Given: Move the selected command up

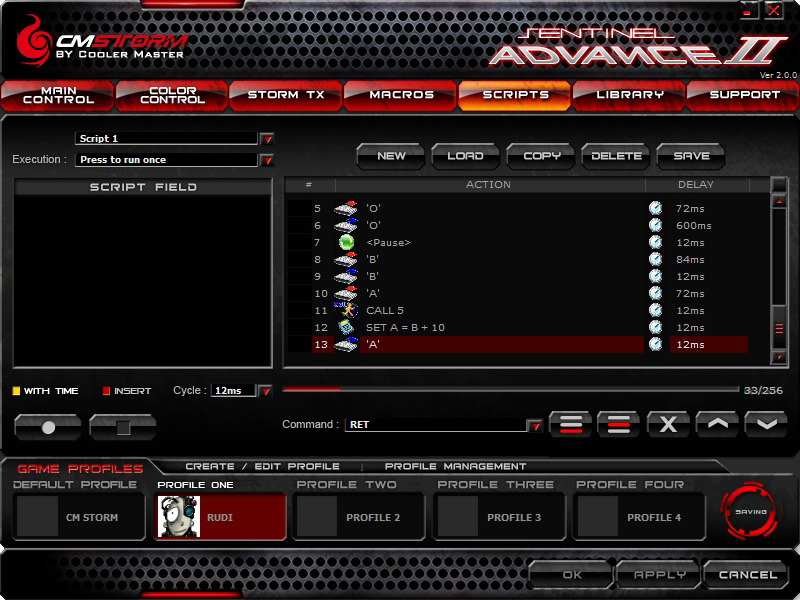Looking at the screenshot, I should pyautogui.click(x=717, y=424).
